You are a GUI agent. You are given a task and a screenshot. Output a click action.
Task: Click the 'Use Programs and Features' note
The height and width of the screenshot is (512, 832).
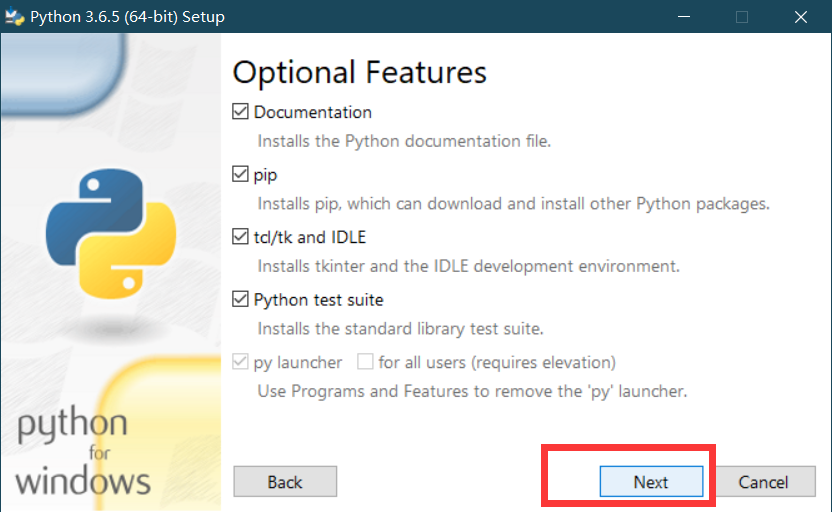472,391
